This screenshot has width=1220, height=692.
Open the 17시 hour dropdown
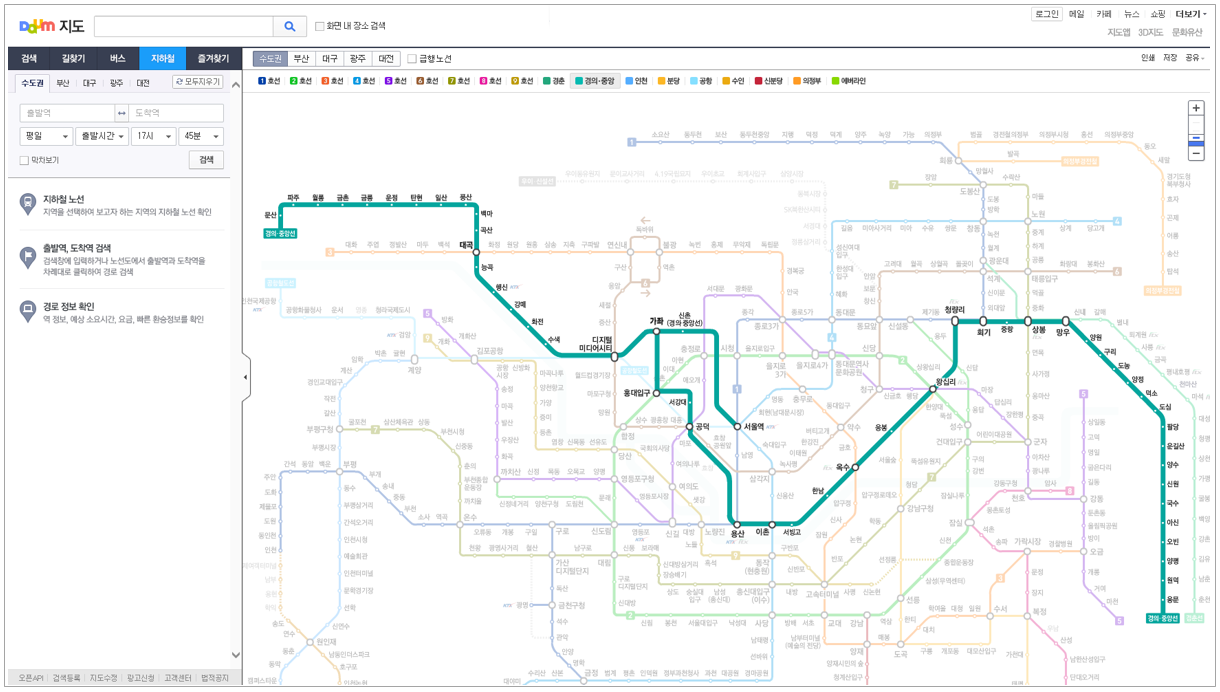[153, 136]
